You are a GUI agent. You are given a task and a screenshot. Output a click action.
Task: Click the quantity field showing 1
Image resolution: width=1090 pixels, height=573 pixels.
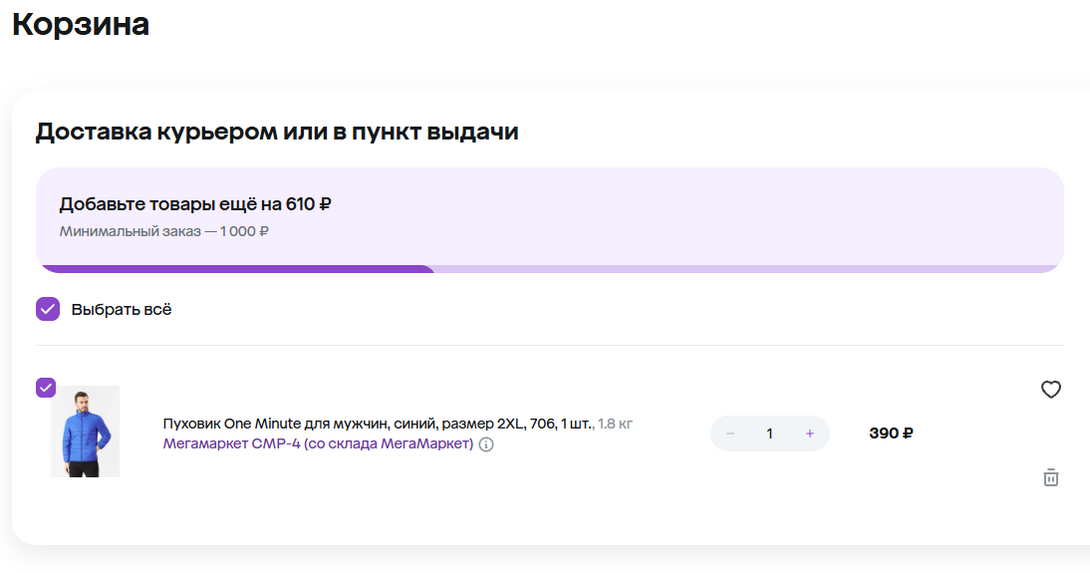pos(769,434)
